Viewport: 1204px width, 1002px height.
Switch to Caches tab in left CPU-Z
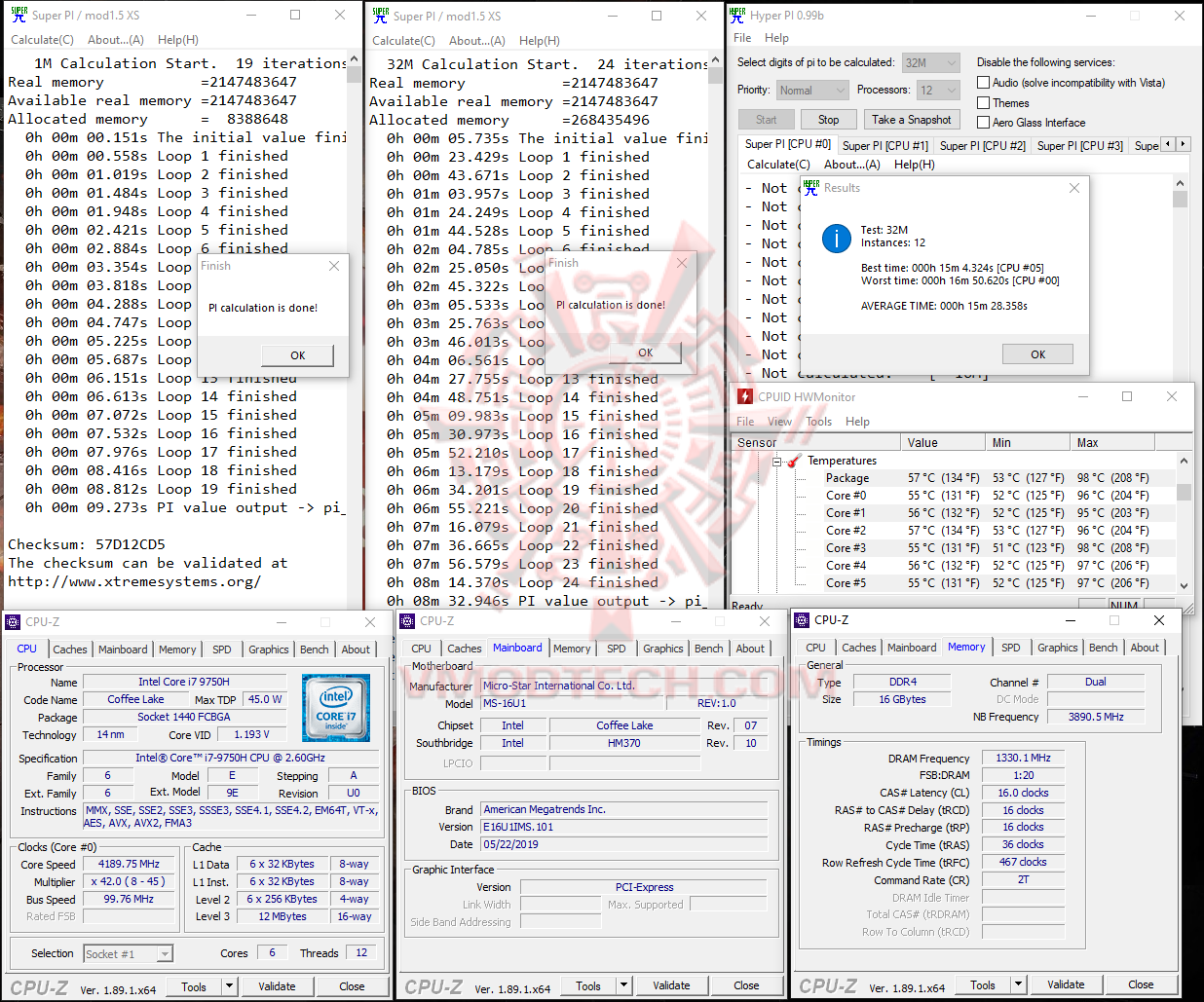pos(70,649)
